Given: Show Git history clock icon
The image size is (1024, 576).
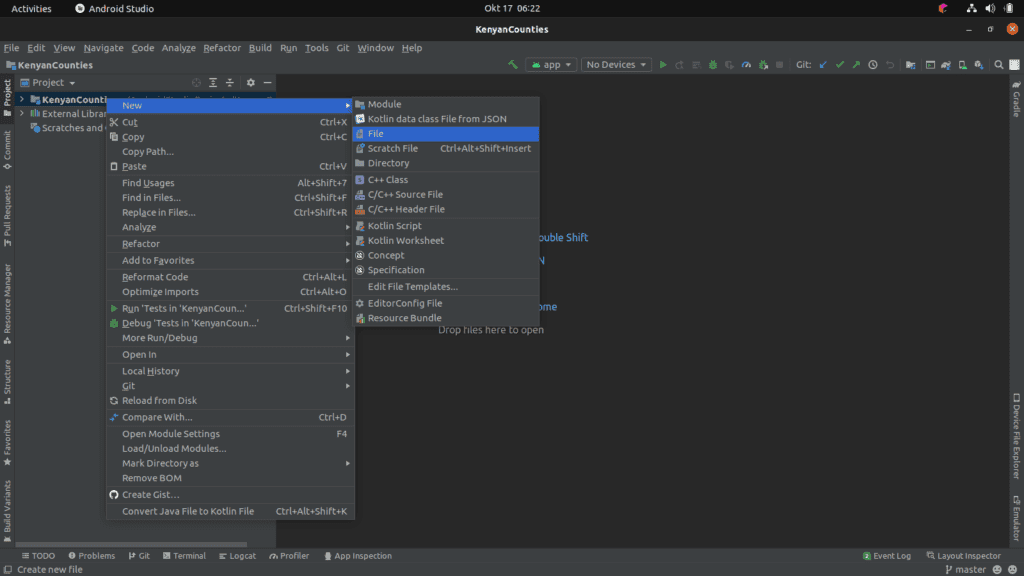Looking at the screenshot, I should [x=873, y=65].
